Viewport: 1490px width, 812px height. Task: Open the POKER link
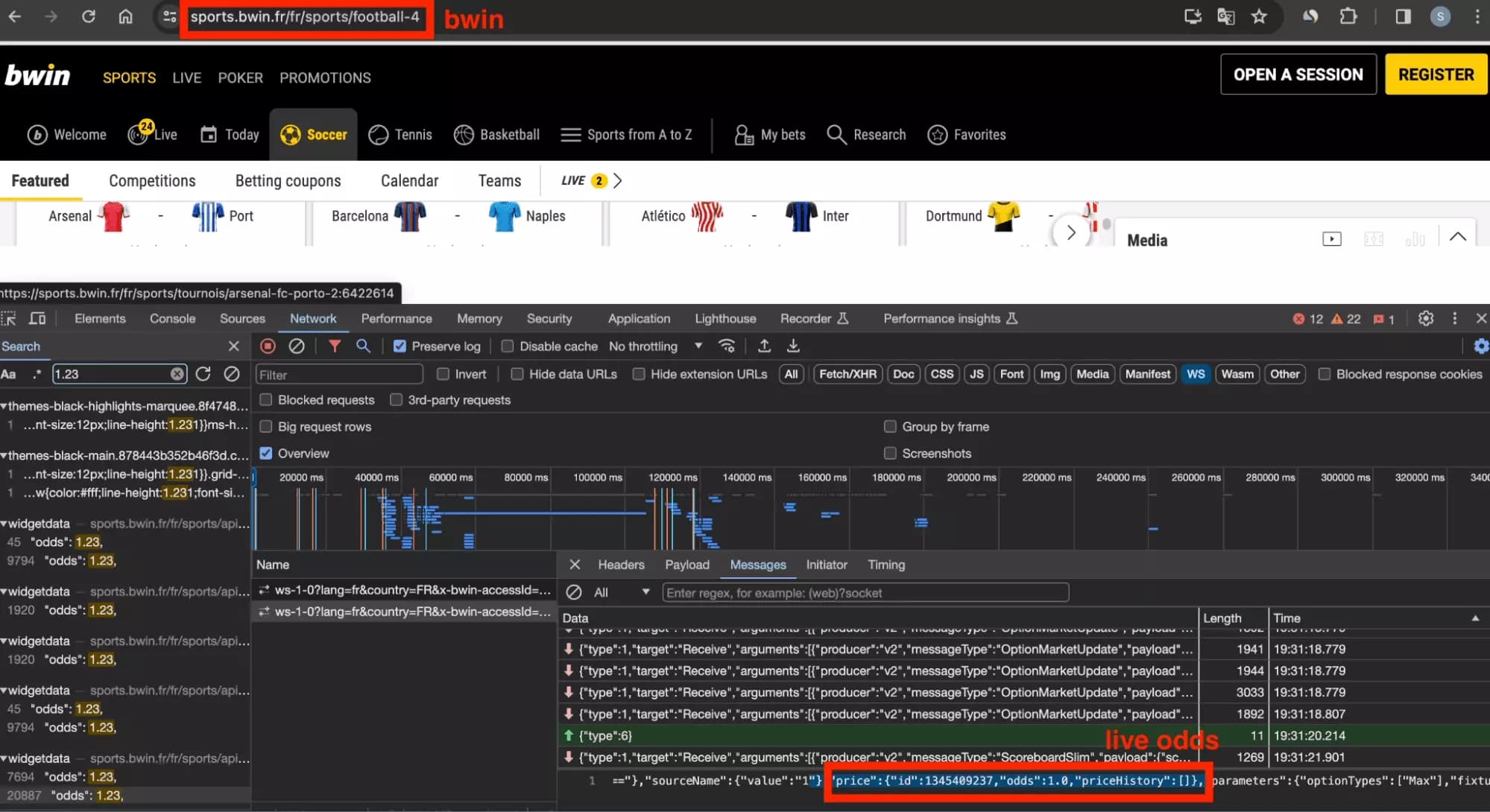[240, 78]
